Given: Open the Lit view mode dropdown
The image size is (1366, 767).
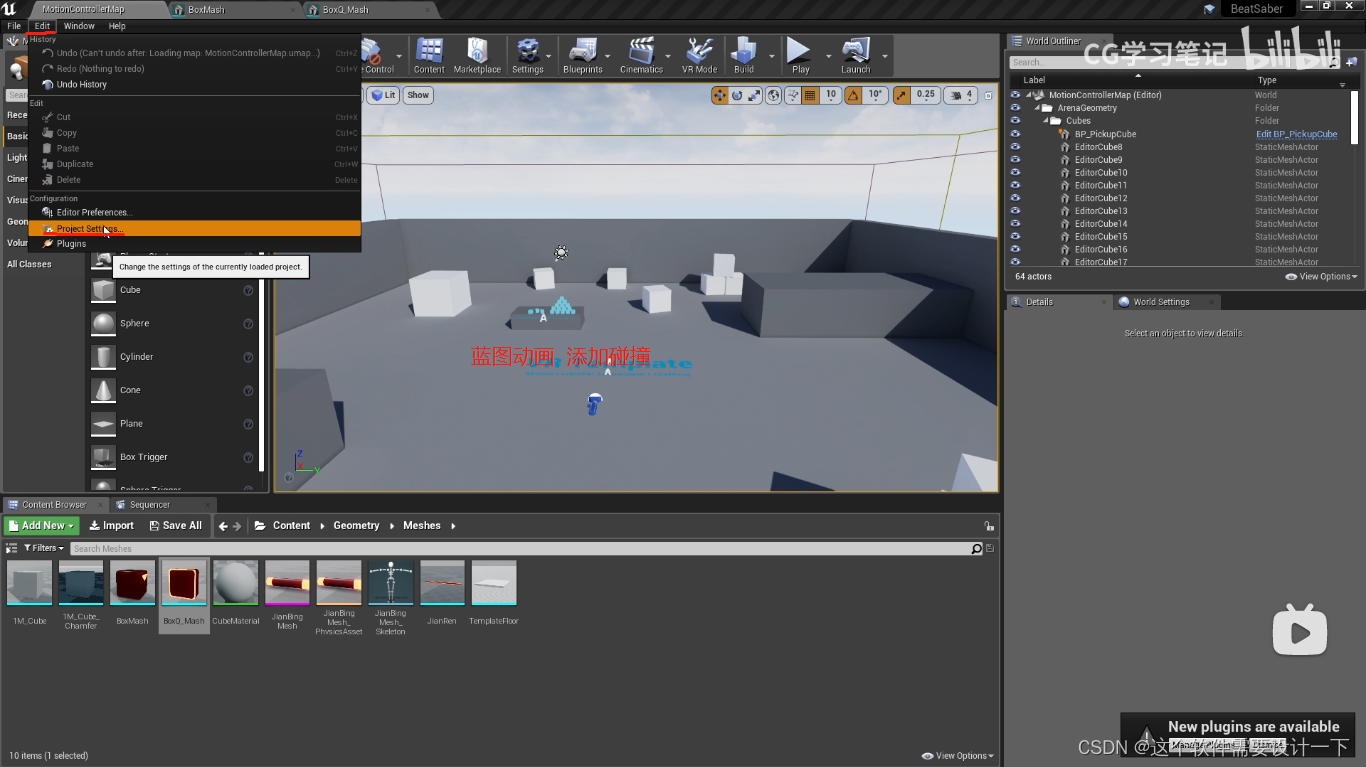Looking at the screenshot, I should pos(383,95).
